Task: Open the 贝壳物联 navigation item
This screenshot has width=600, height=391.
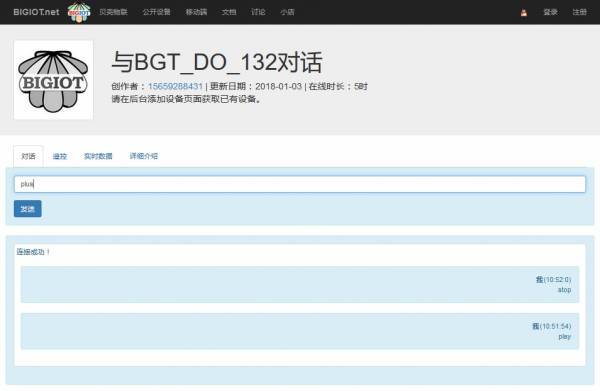Action: pos(113,12)
